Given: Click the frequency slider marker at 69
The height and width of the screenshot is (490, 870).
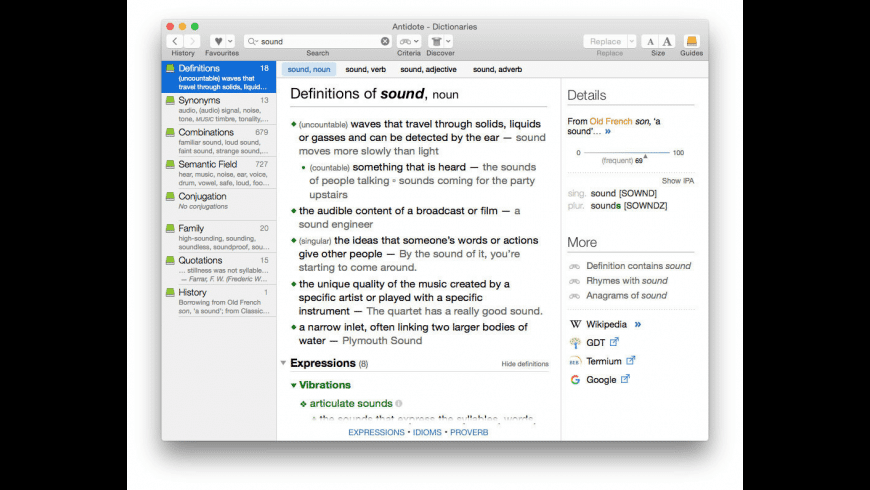Looking at the screenshot, I should 645,156.
